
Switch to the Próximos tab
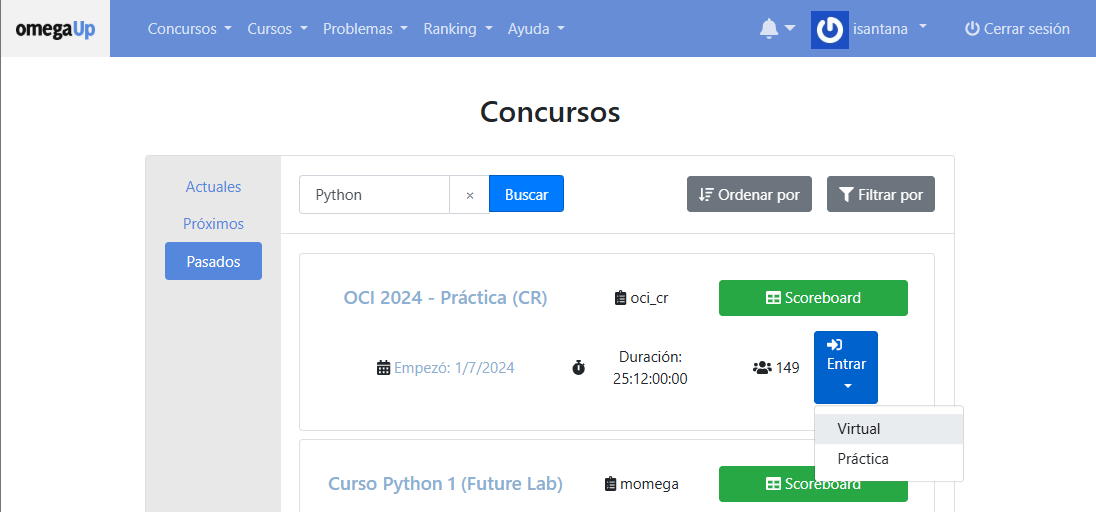point(213,224)
